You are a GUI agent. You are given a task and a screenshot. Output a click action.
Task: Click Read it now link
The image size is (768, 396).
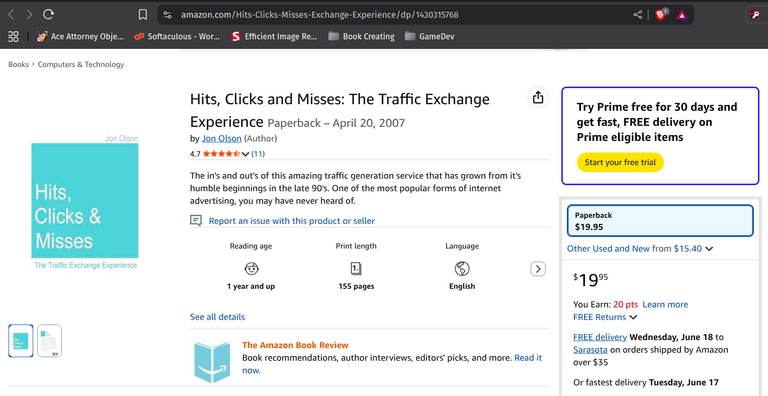click(528, 358)
